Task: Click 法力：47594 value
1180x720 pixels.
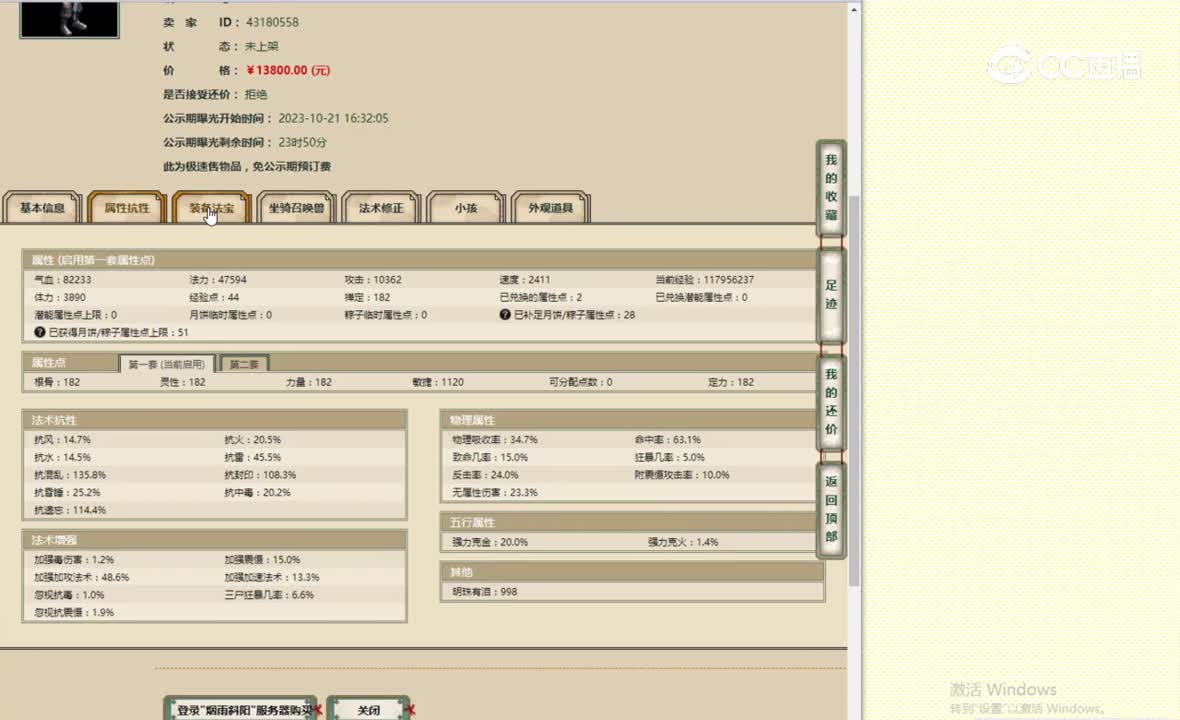Action: point(217,279)
